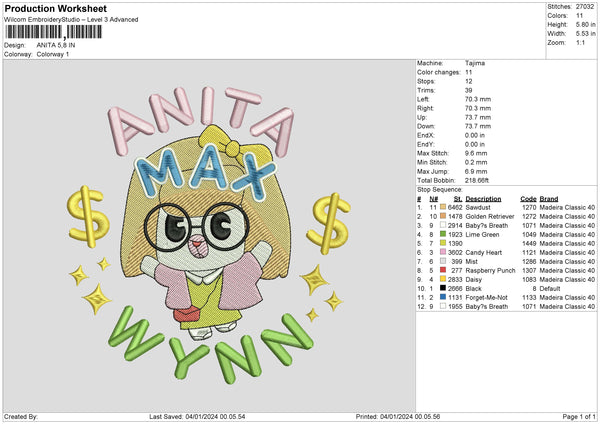The width and height of the screenshot is (600, 424).
Task: Click the 'Daisy' description text
Action: point(473,279)
